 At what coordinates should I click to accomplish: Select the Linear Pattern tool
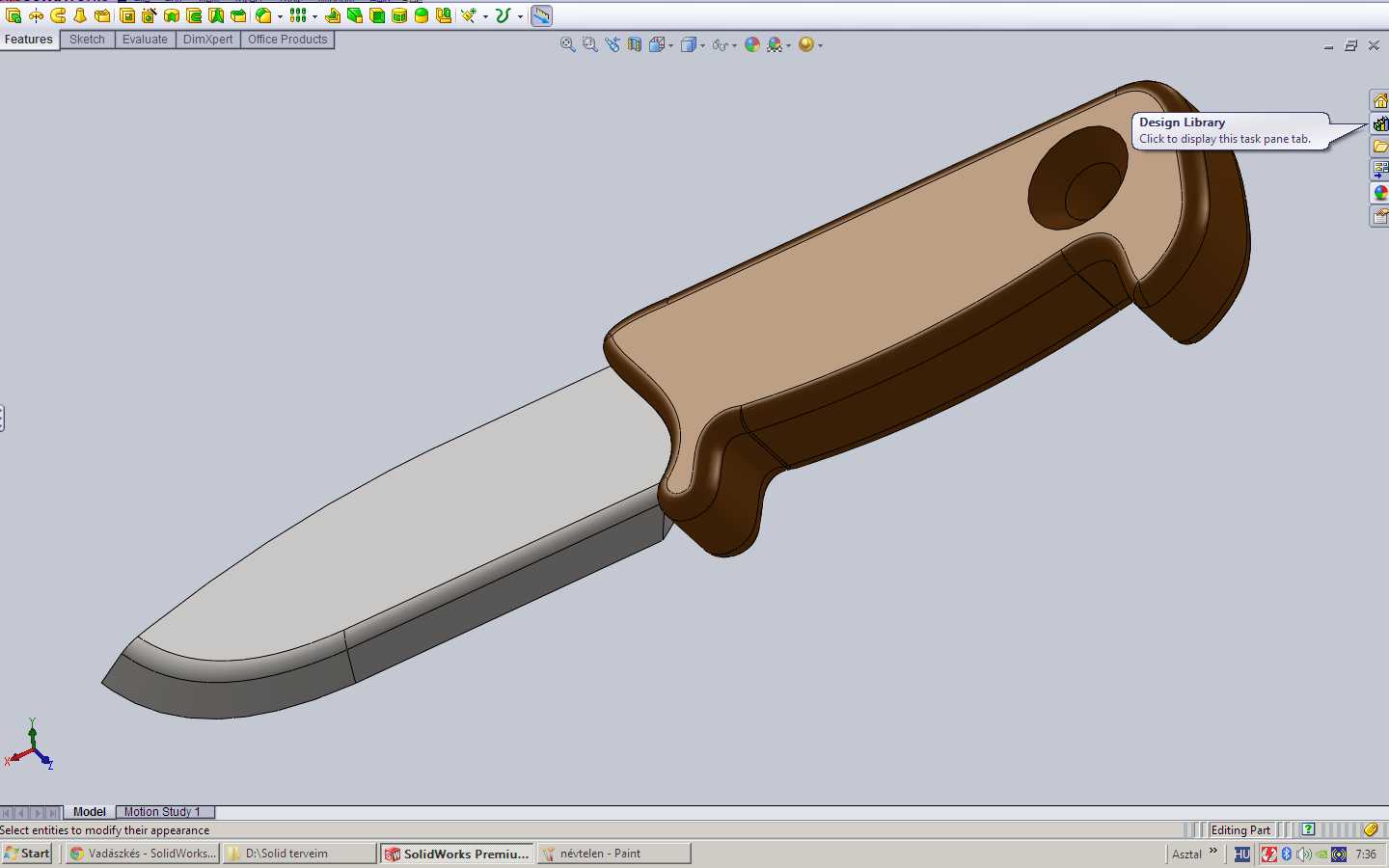298,15
